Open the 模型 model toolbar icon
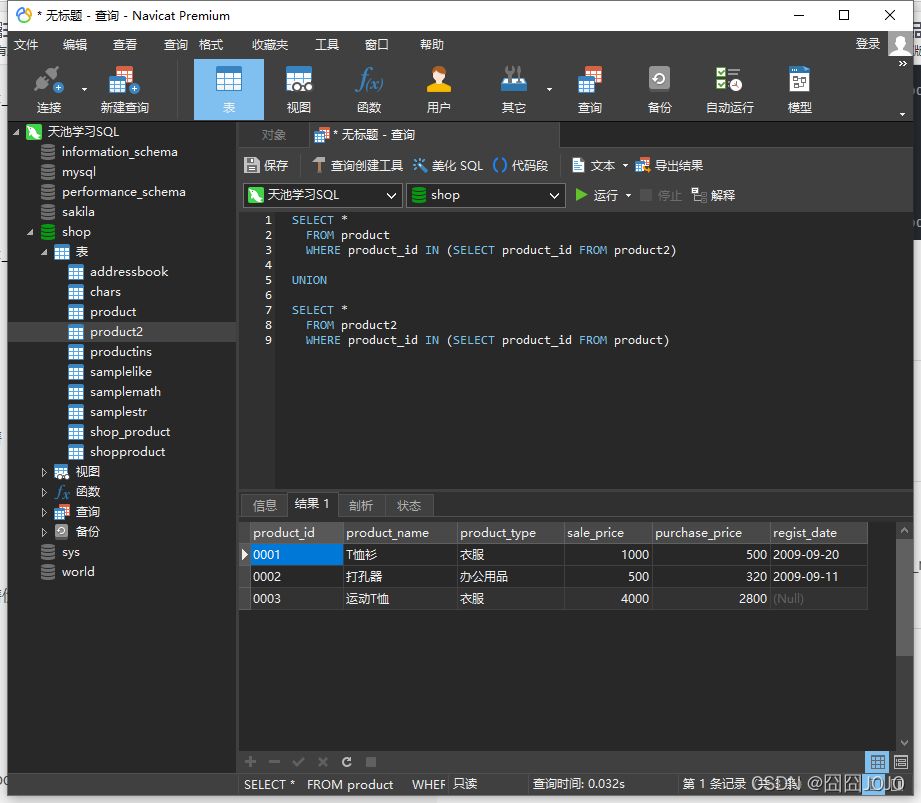Screen dimensions: 921x803 [x=799, y=90]
